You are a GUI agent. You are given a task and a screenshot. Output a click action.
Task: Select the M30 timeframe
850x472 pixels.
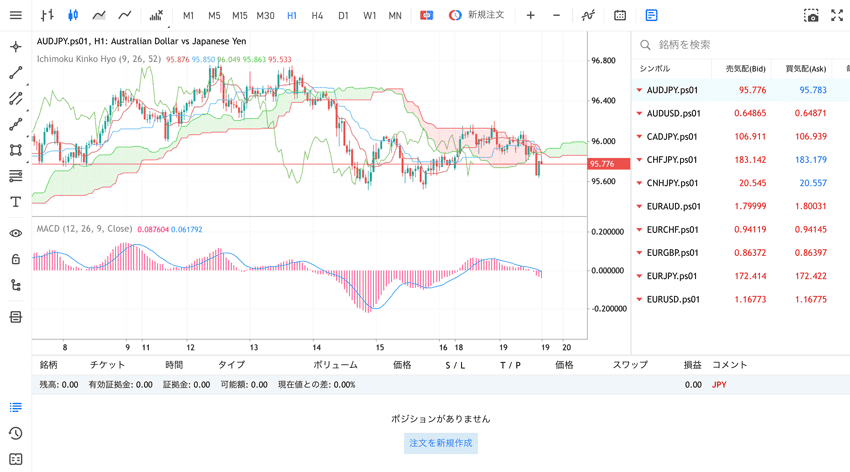(266, 16)
